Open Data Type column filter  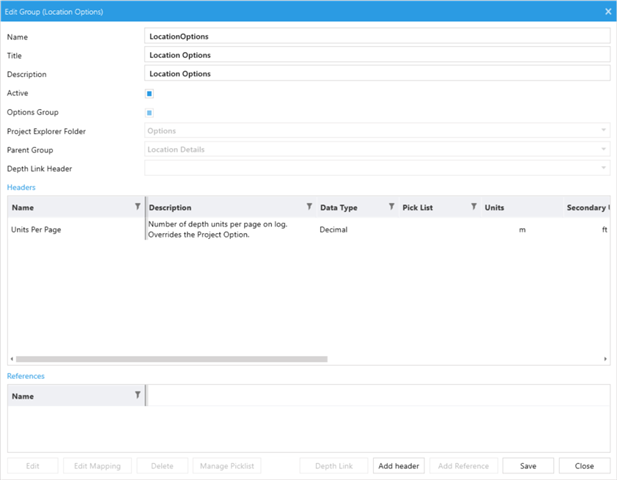point(392,206)
